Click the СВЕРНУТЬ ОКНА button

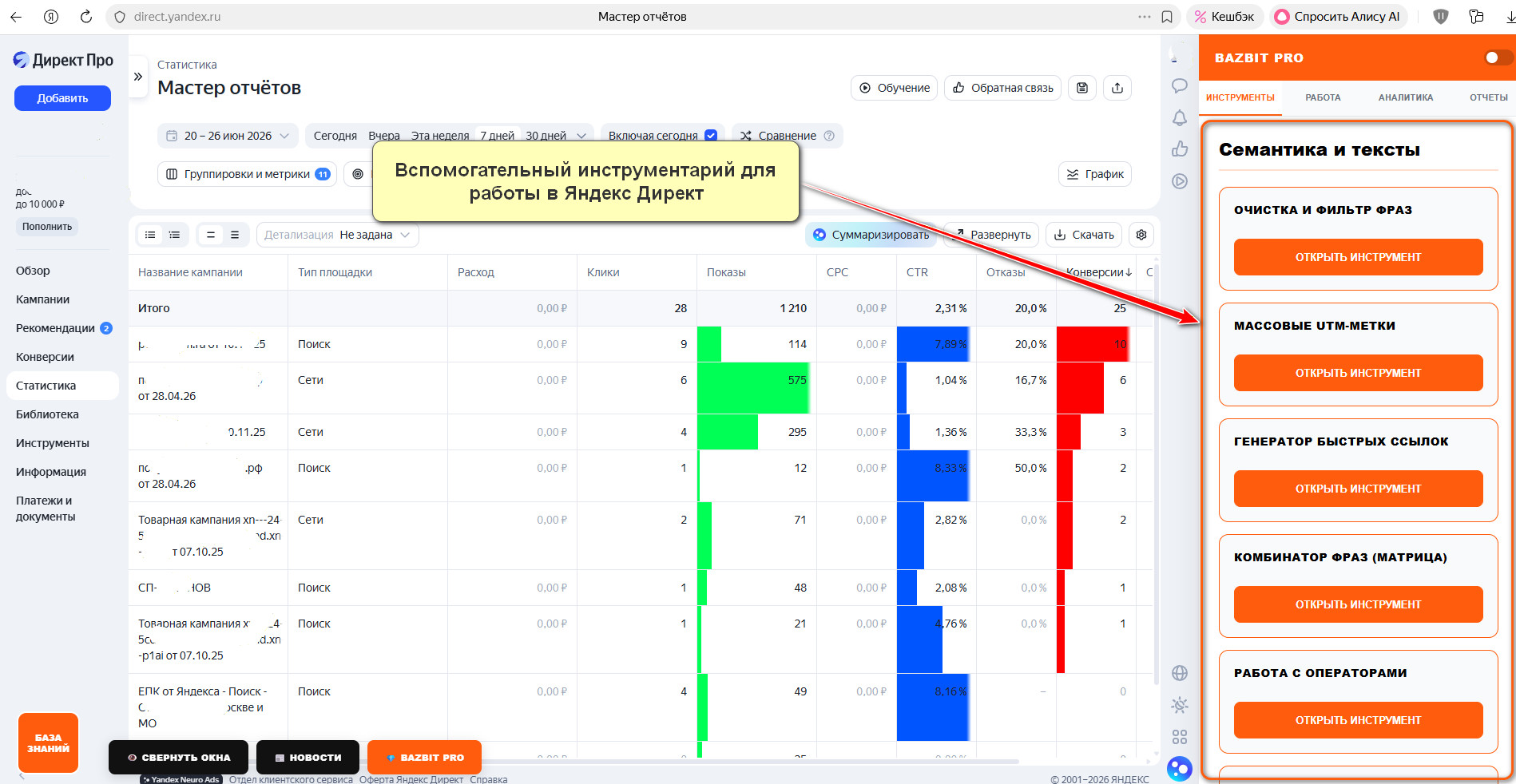(178, 758)
